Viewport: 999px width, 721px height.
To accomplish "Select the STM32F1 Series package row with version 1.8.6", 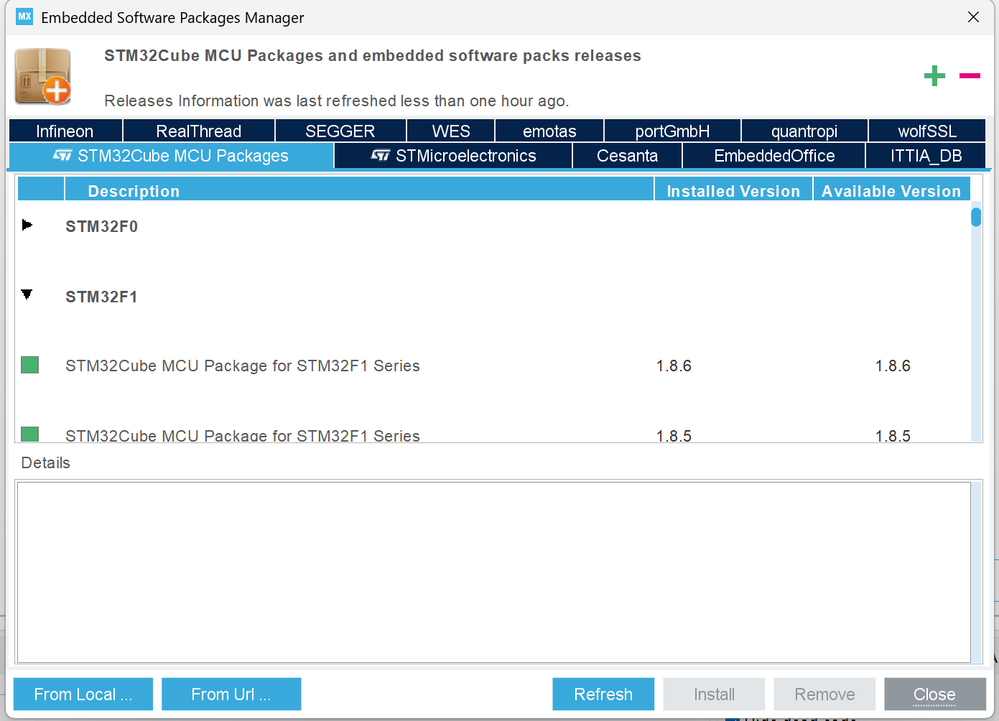I will (x=493, y=366).
